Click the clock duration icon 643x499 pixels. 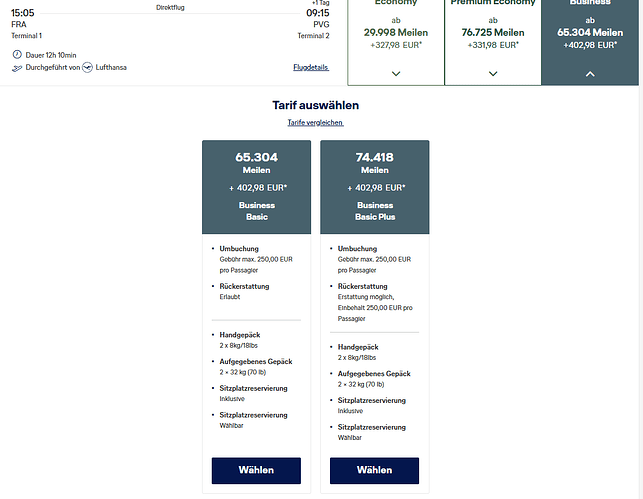tap(17, 55)
